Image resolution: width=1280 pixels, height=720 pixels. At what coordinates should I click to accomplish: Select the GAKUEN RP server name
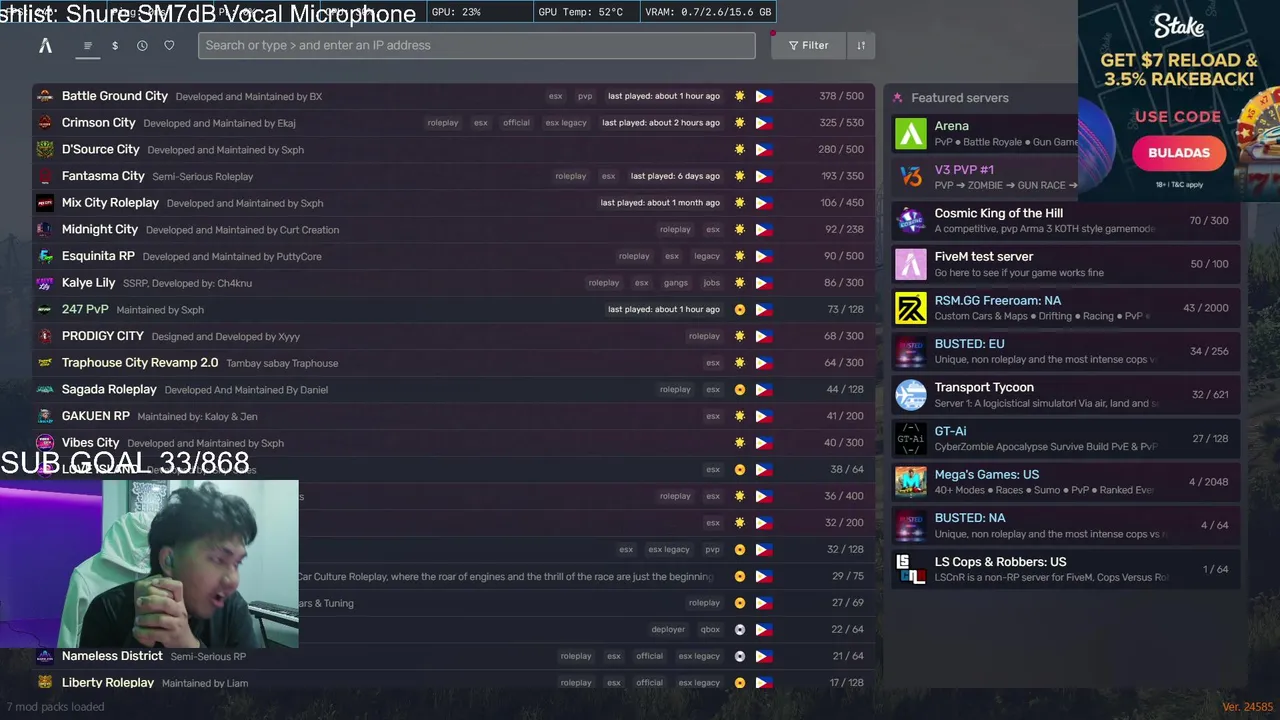click(96, 416)
